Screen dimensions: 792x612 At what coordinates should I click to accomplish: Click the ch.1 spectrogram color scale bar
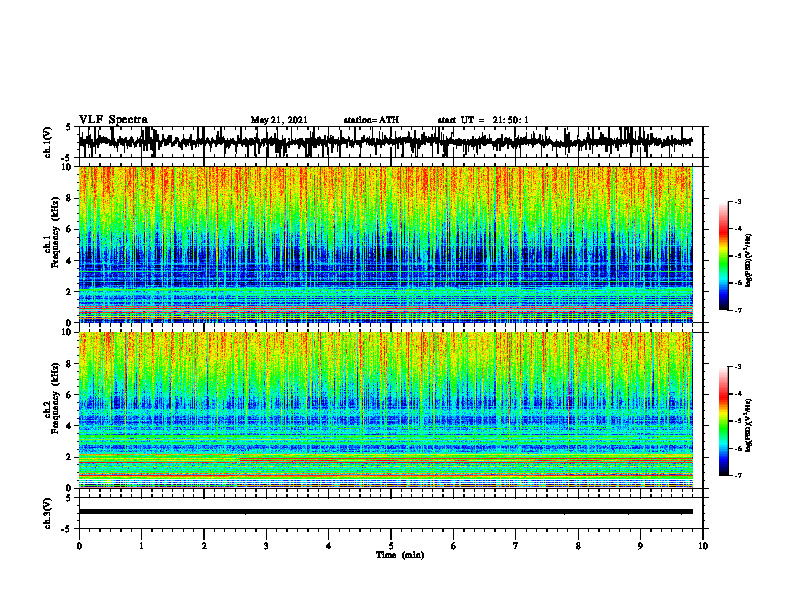coord(723,256)
